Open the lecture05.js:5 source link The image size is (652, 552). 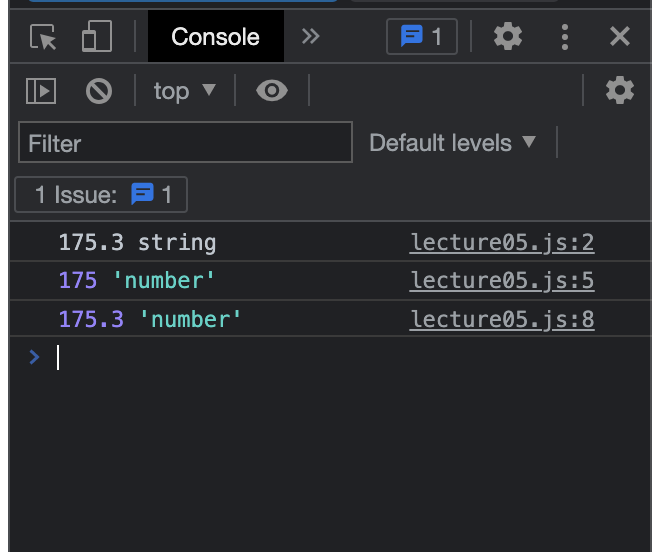coord(502,281)
